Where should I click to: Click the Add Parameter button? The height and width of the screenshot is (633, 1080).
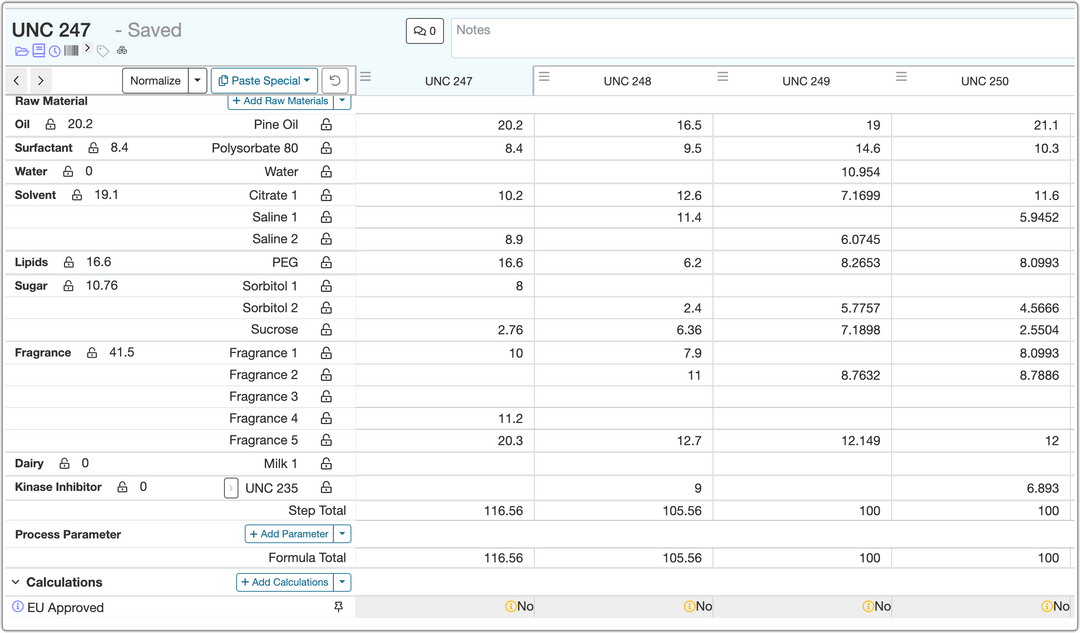[x=288, y=534]
